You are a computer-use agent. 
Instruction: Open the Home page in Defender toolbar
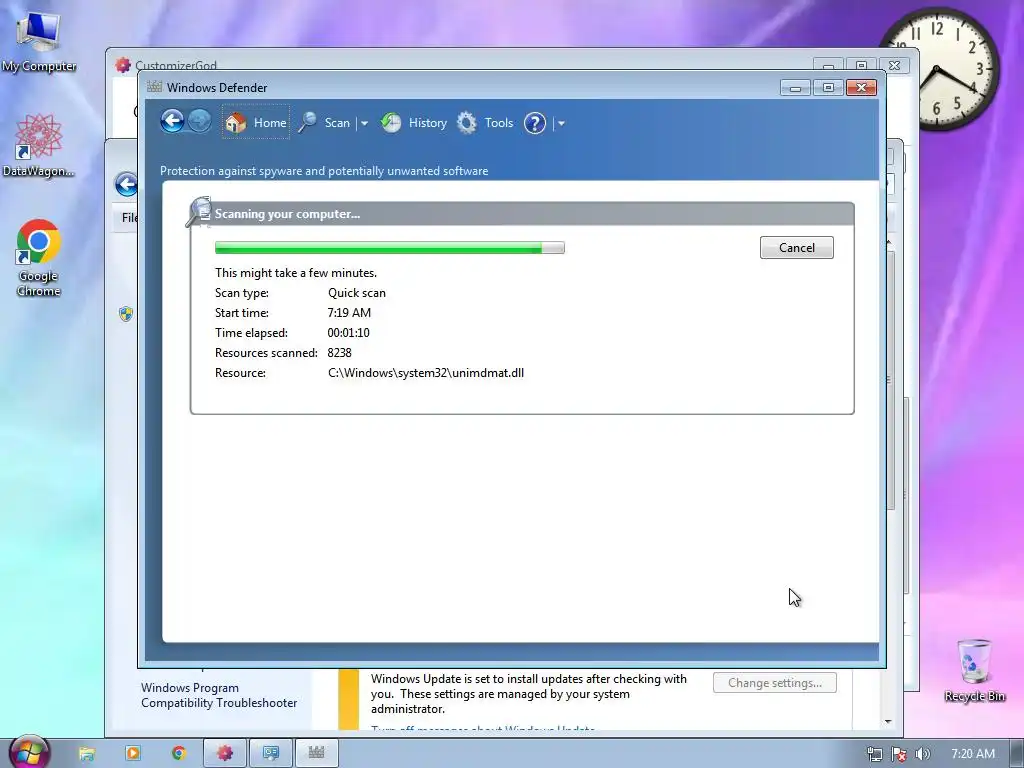255,122
